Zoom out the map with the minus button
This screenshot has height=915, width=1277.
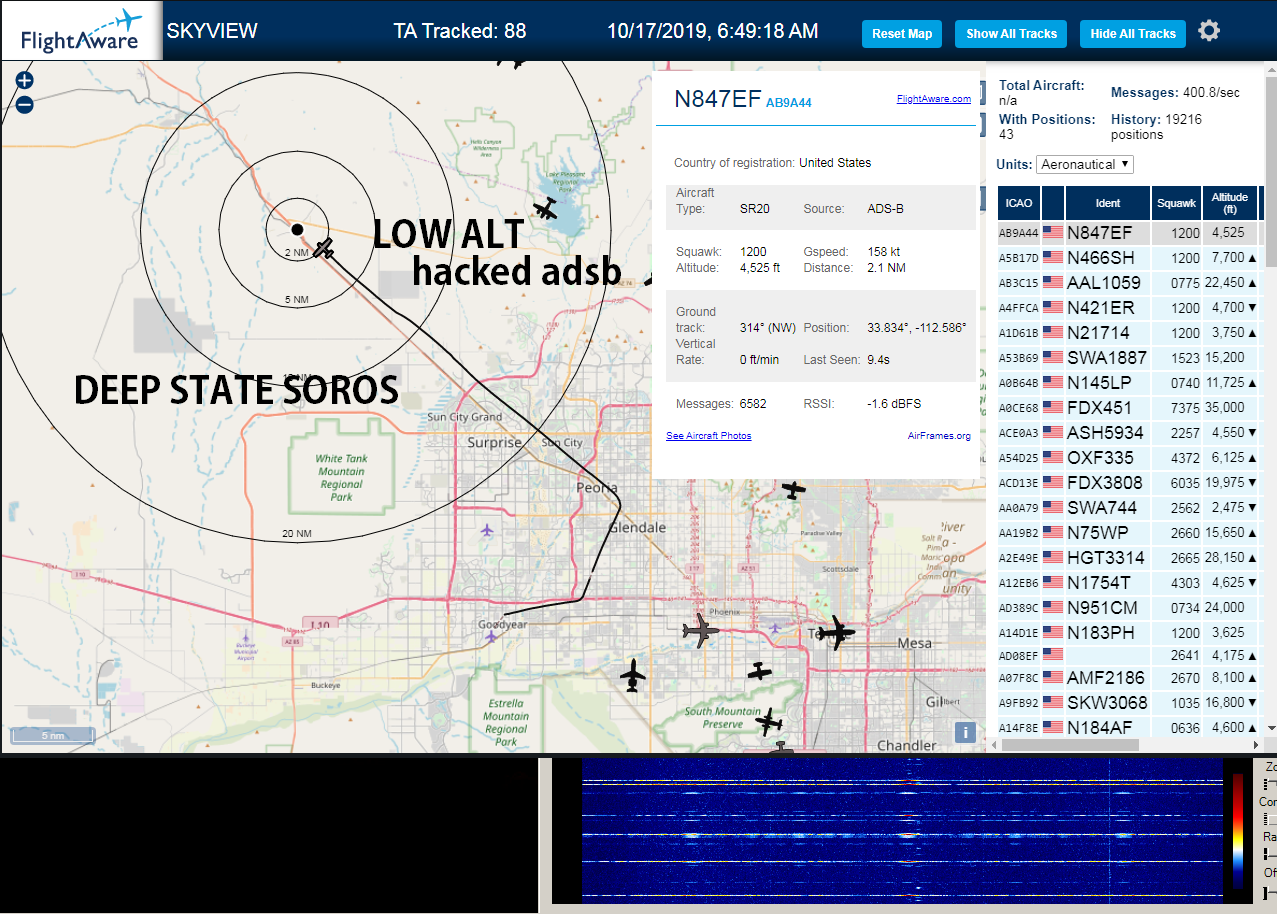[25, 104]
